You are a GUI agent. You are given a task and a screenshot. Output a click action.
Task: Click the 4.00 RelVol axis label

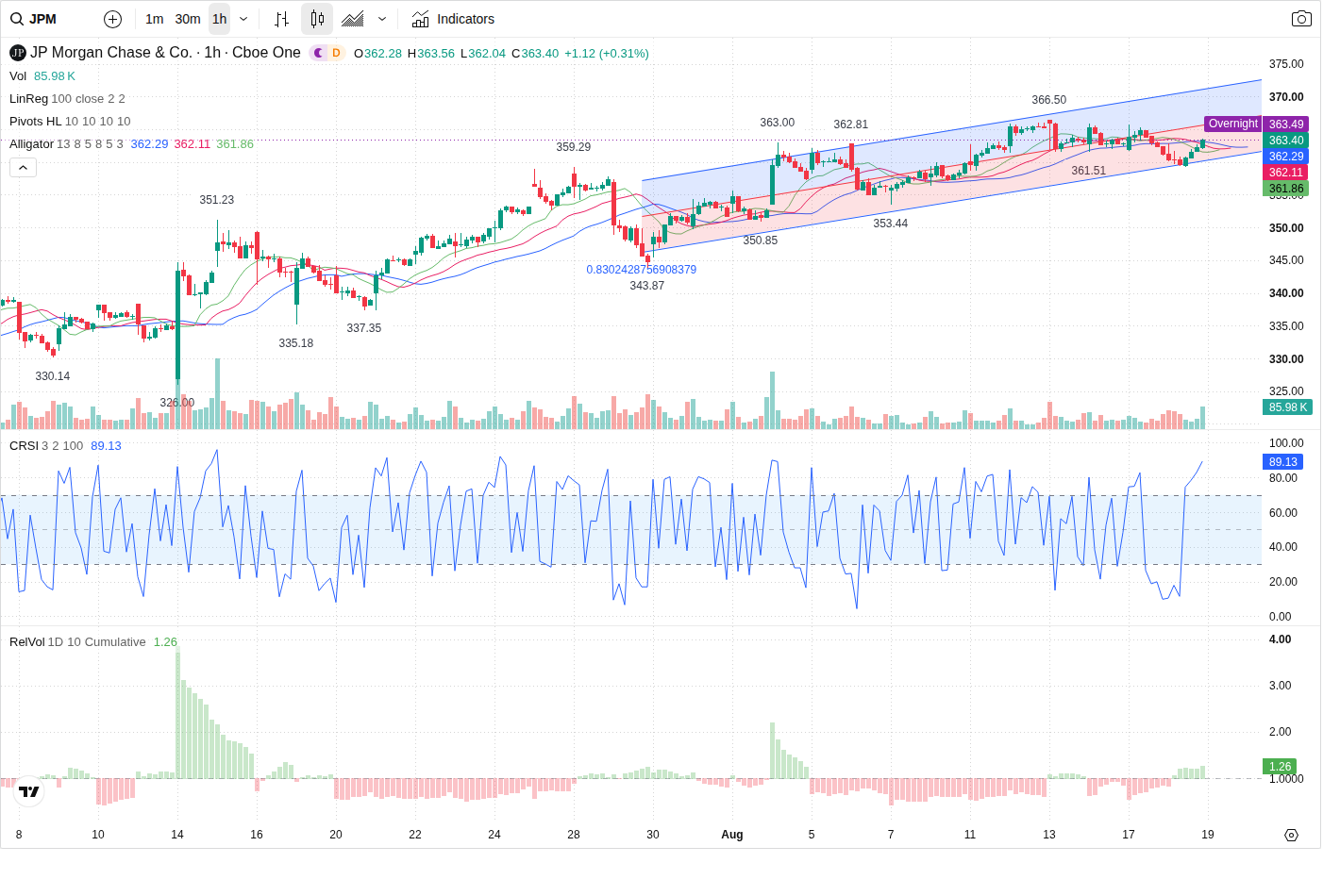click(x=1281, y=639)
